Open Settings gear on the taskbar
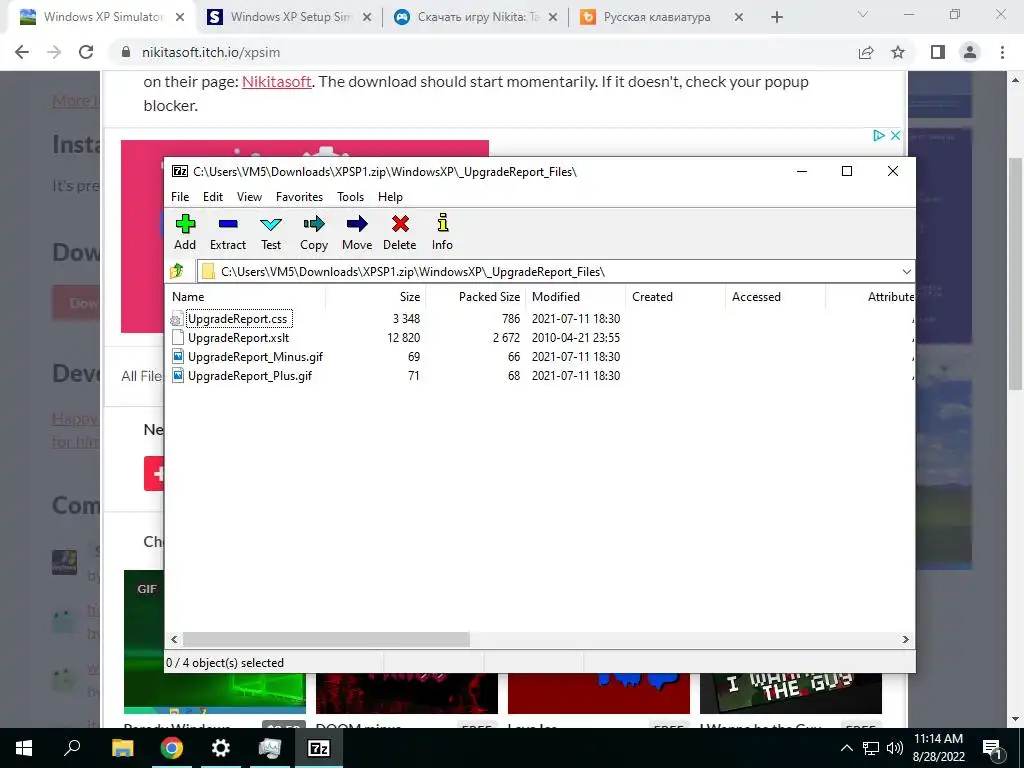Image resolution: width=1024 pixels, height=768 pixels. (x=220, y=748)
